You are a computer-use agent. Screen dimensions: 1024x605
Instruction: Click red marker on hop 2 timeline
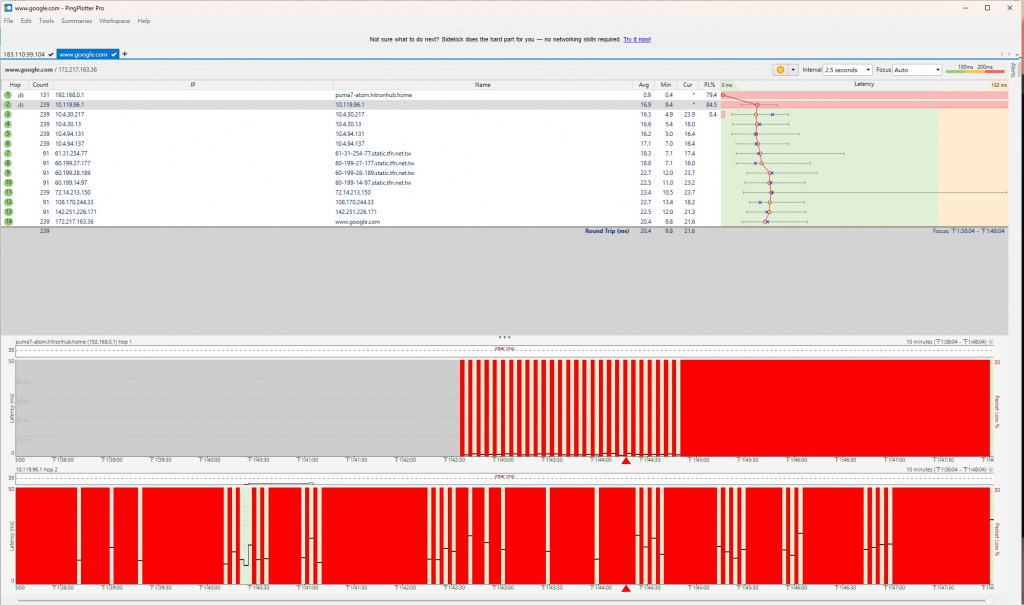click(x=626, y=589)
